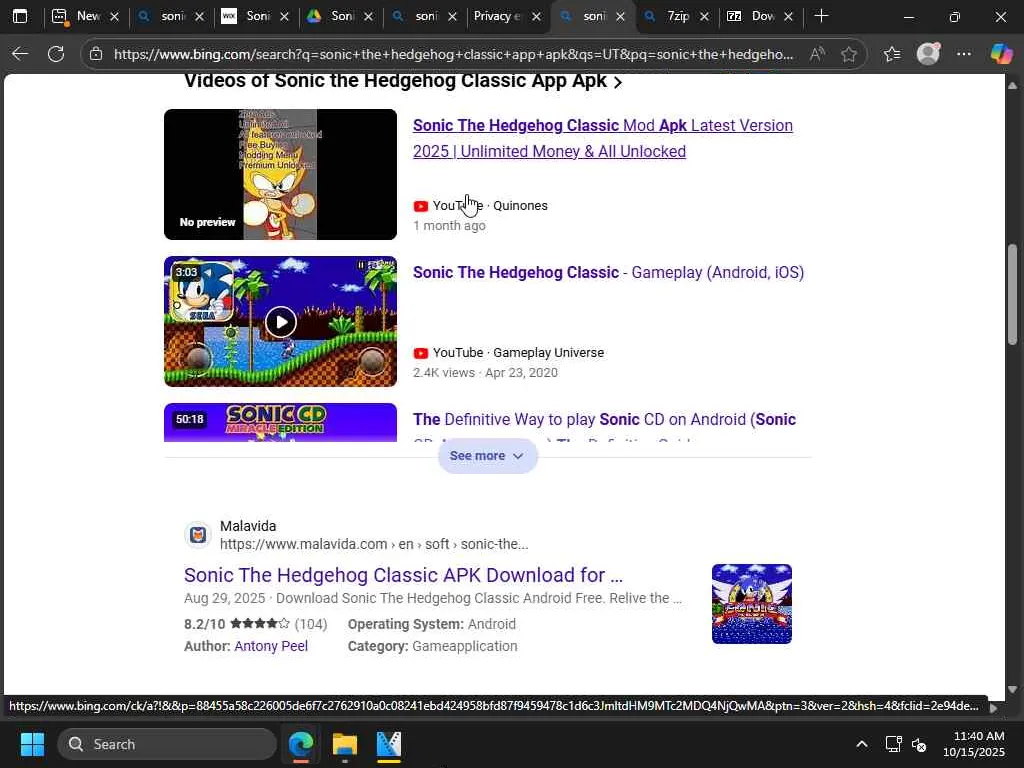Screen dimensions: 1024x768
Task: Open Videos of Sonic the Hedgehog Classic App Apk heading
Action: pos(402,81)
